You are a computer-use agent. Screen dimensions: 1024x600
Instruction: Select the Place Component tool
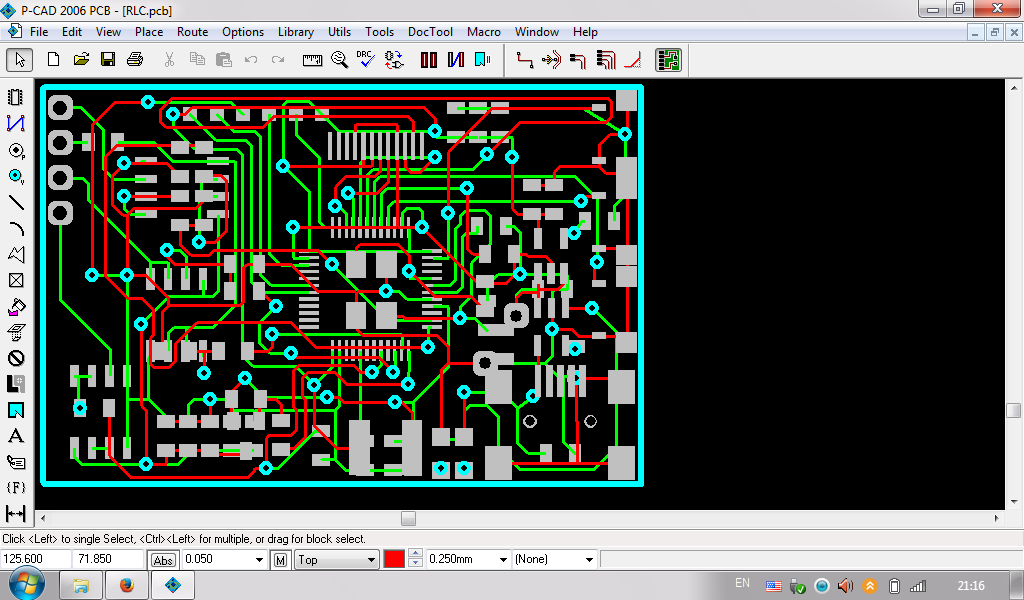16,97
